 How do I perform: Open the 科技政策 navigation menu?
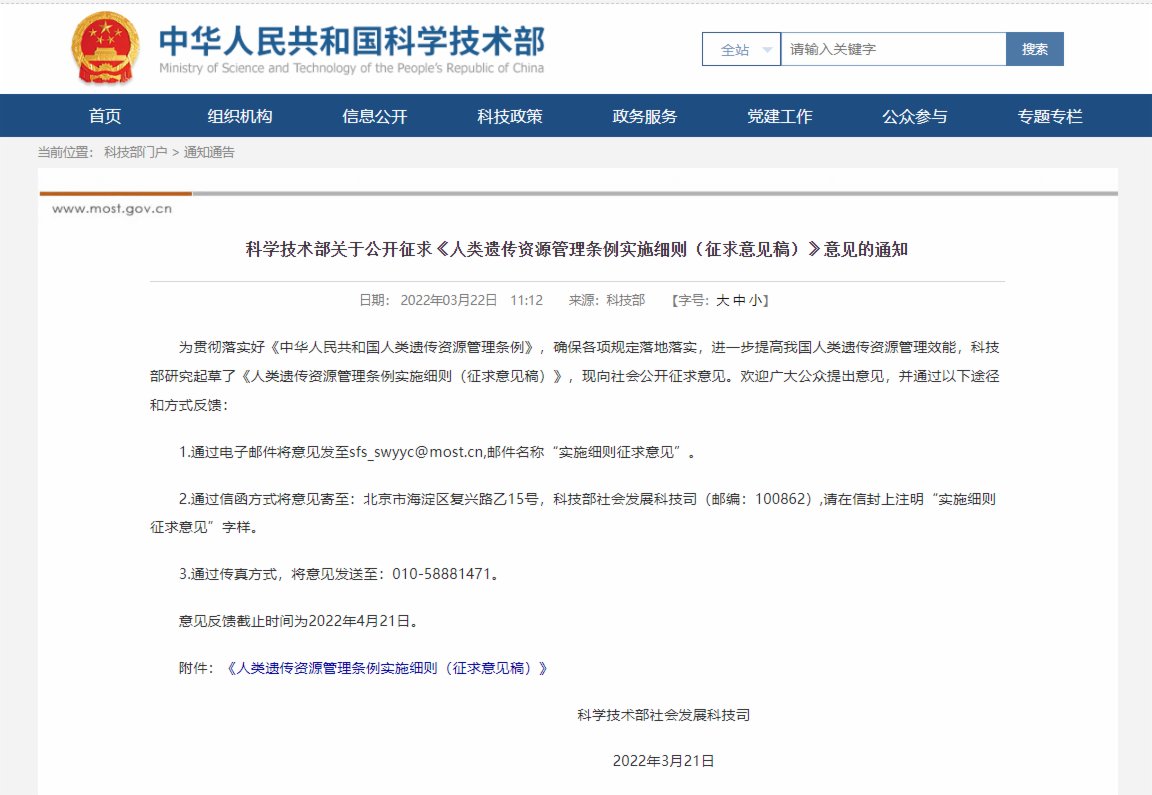tap(509, 116)
